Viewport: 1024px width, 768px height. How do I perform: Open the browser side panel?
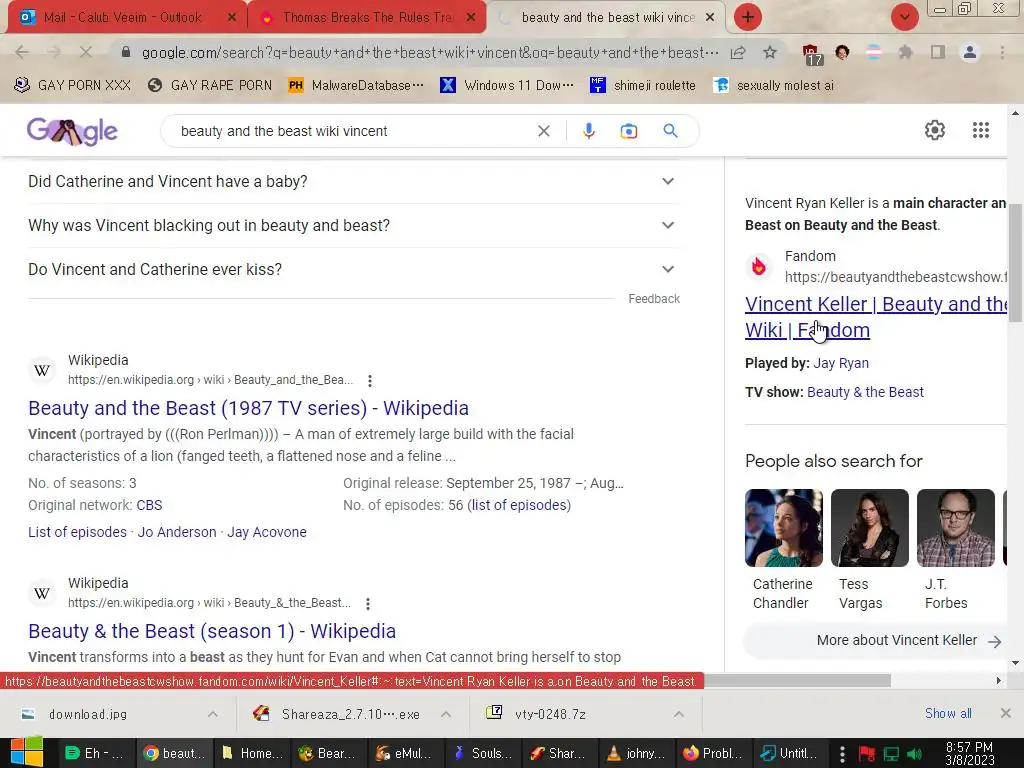coord(937,52)
